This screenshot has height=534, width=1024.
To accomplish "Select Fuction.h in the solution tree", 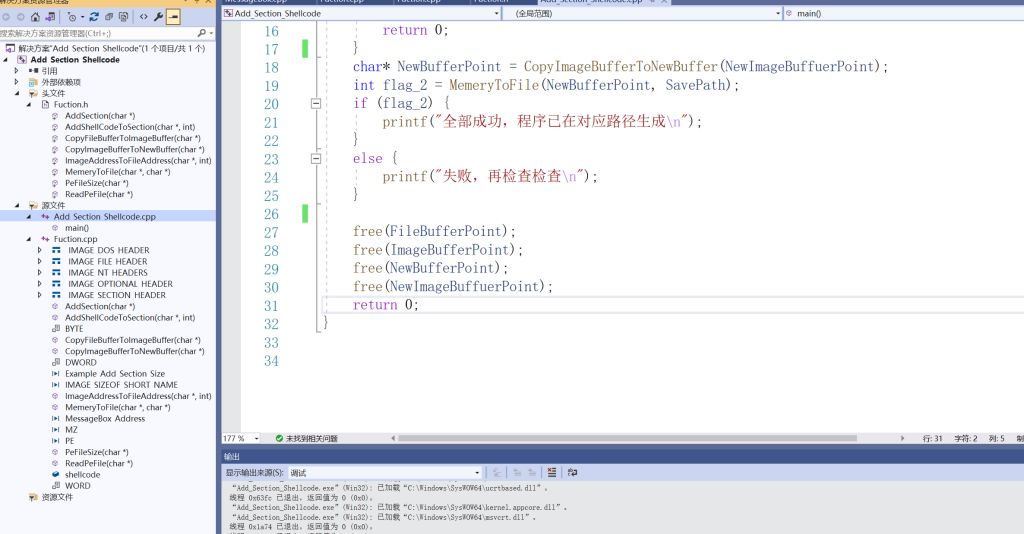I will [70, 104].
